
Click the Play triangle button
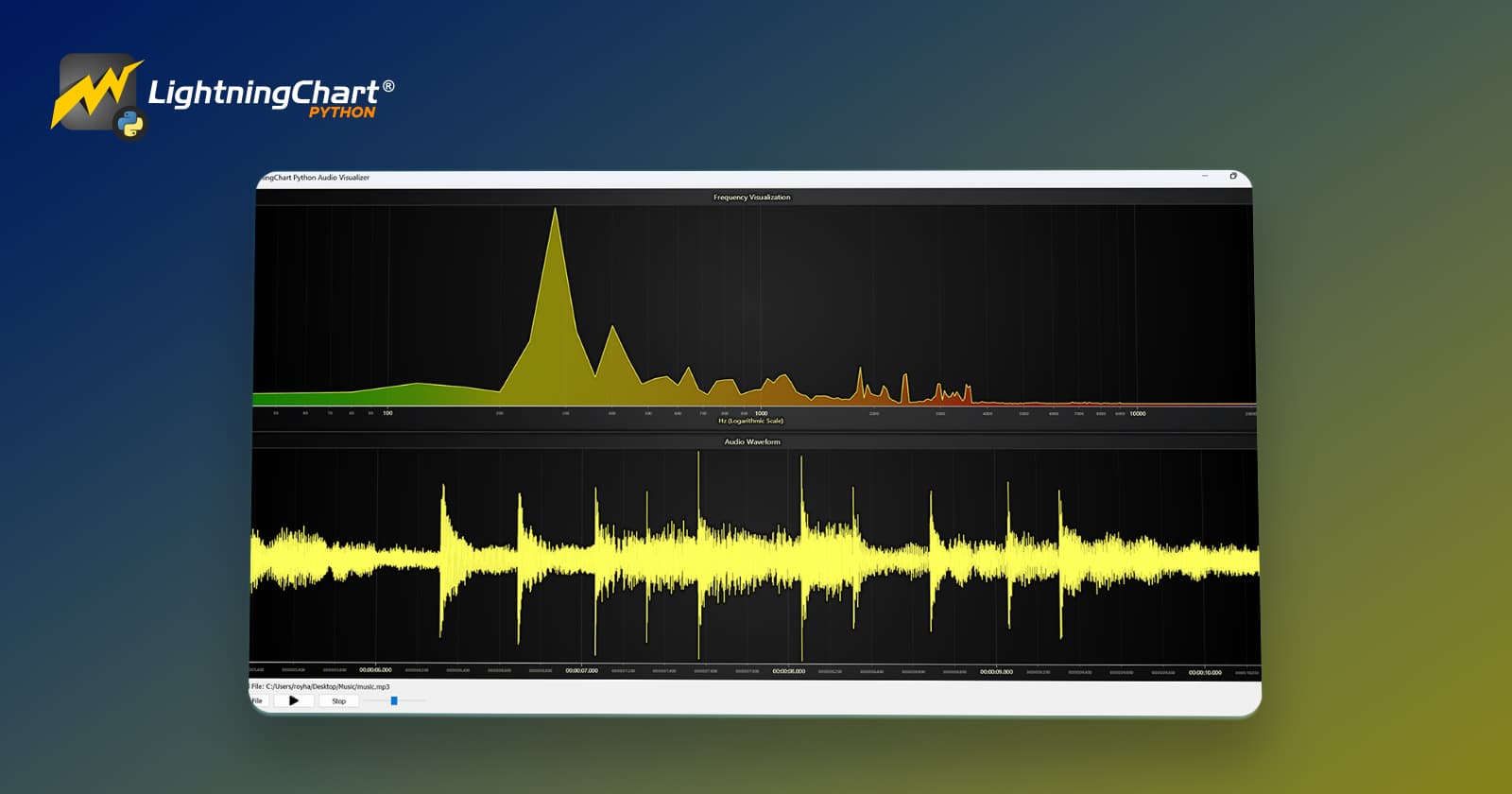pos(294,700)
